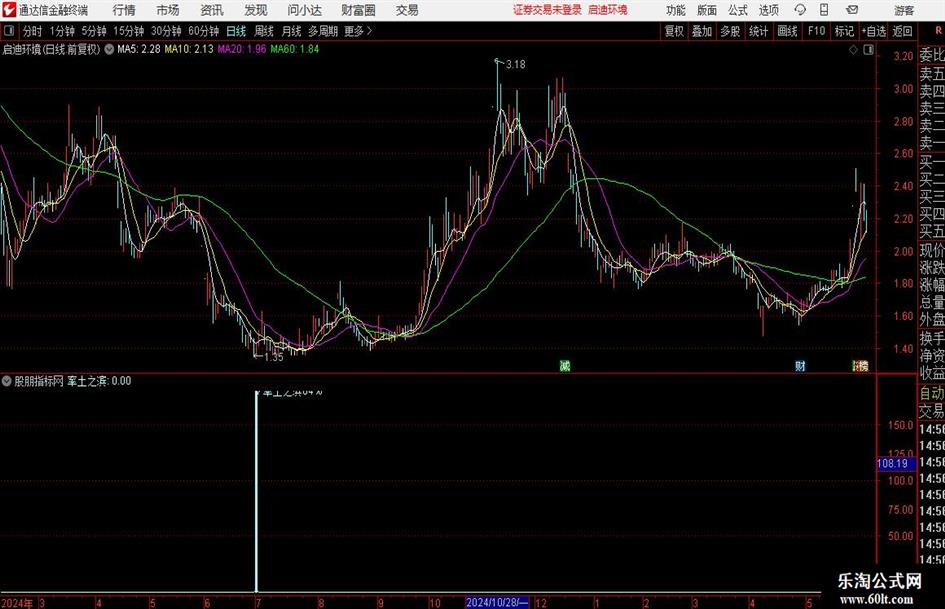Open the mail messages icon
The image size is (945, 609).
[852, 10]
